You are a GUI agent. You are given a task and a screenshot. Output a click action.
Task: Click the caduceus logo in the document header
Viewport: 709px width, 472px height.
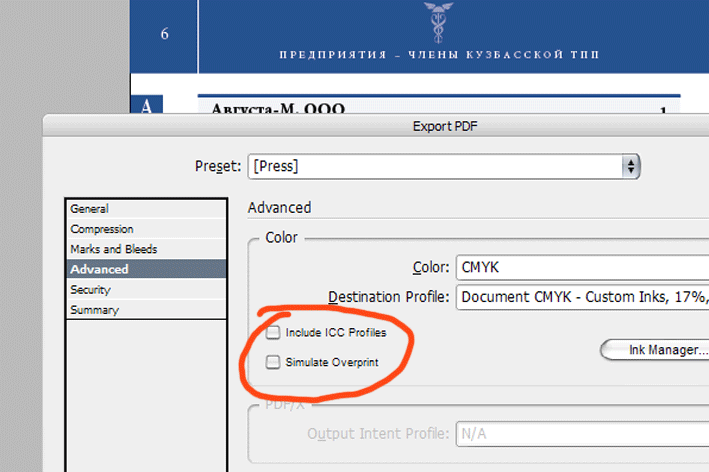pos(438,22)
